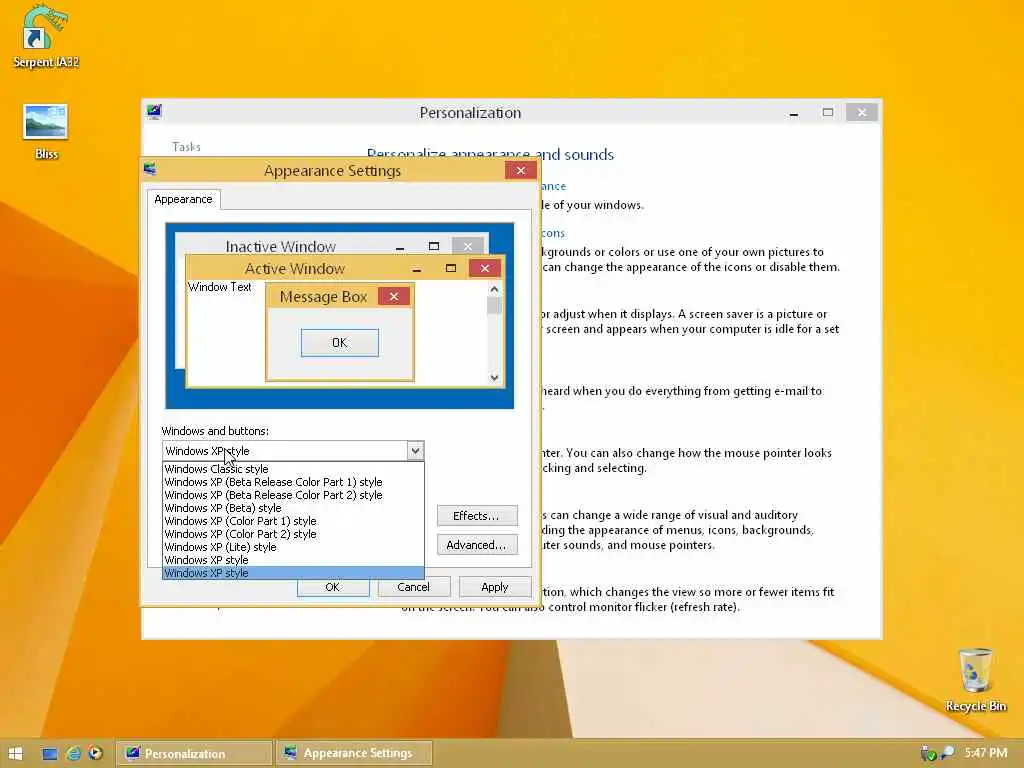
Task: Click the minimize icon on the Inactive Window preview
Action: coord(400,247)
